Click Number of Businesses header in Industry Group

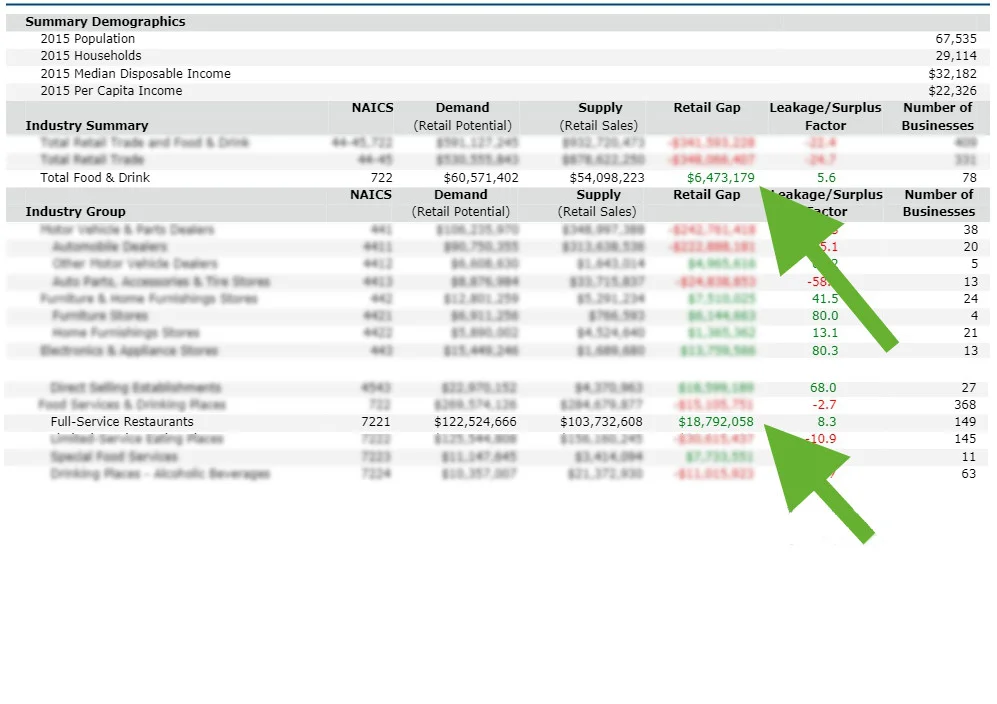939,204
